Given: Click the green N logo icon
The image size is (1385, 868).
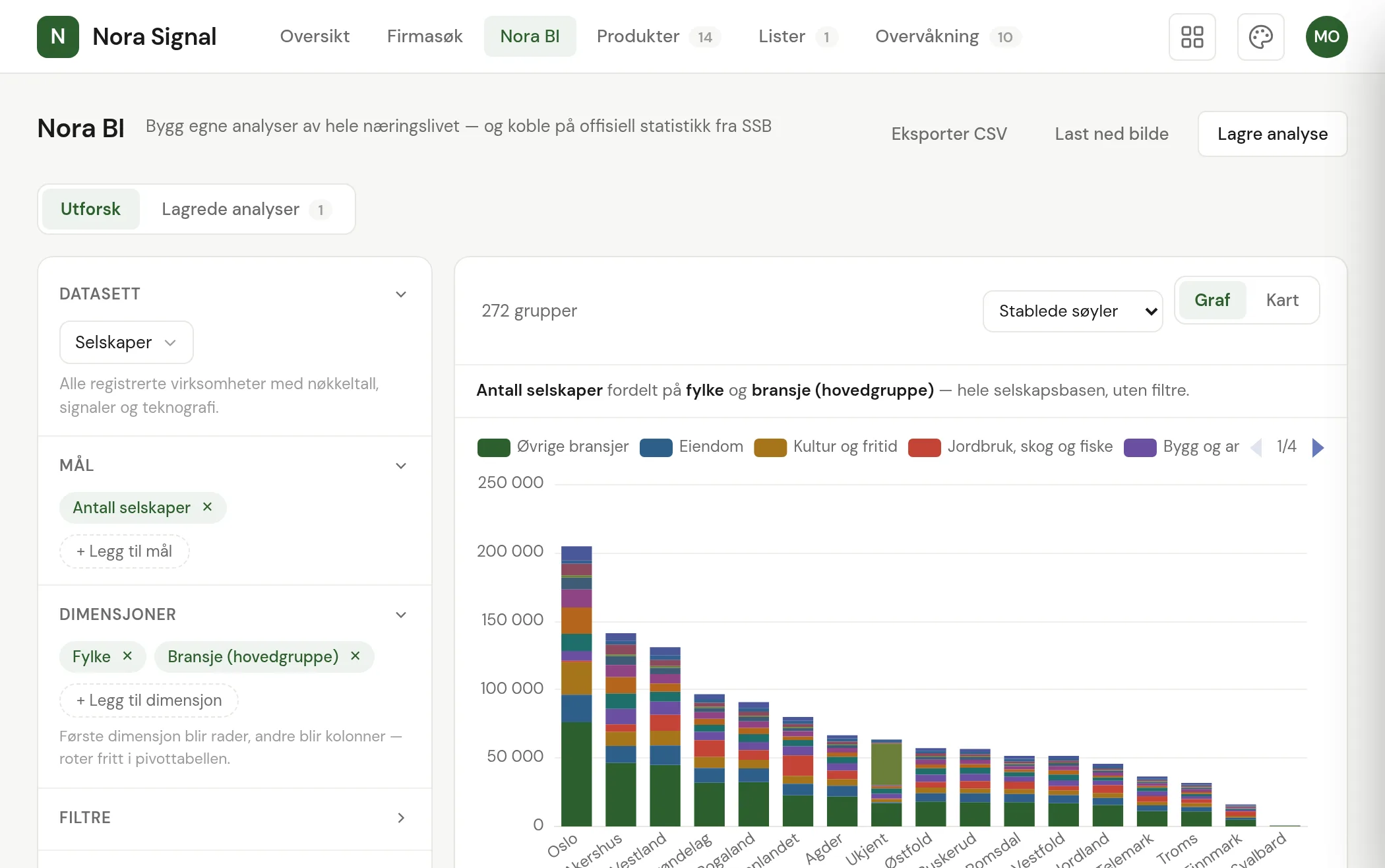Looking at the screenshot, I should [58, 37].
